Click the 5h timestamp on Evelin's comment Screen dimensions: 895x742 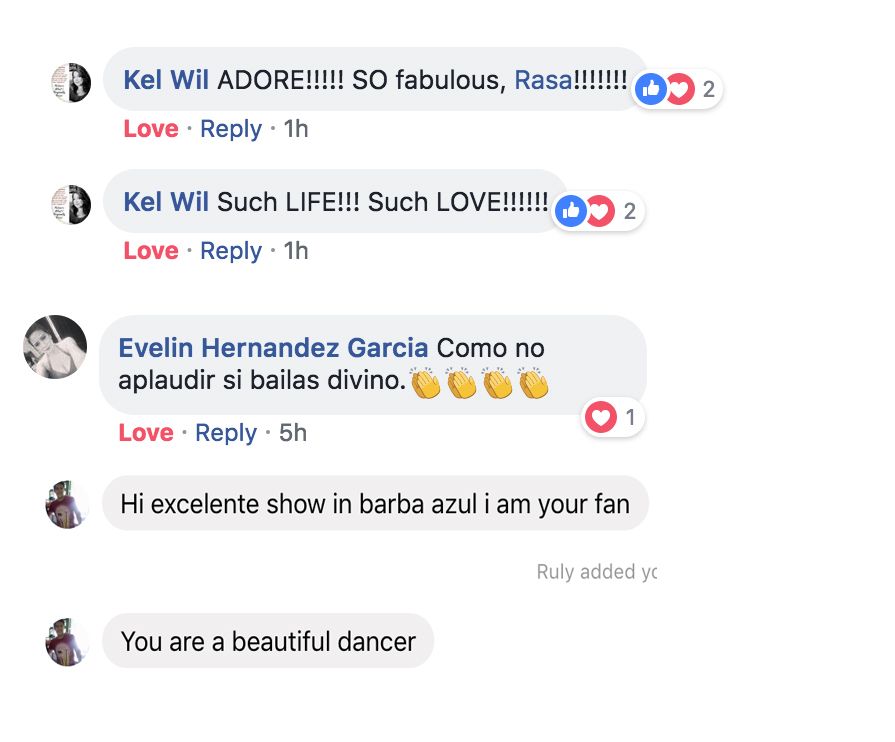pyautogui.click(x=293, y=433)
